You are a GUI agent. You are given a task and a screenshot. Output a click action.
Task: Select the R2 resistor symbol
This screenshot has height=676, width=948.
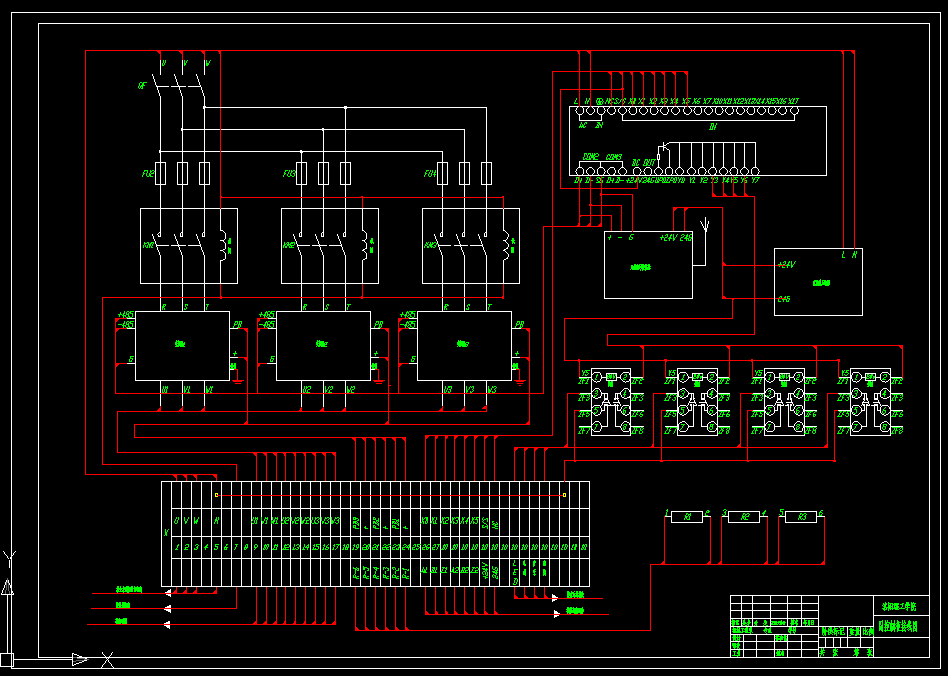744,517
